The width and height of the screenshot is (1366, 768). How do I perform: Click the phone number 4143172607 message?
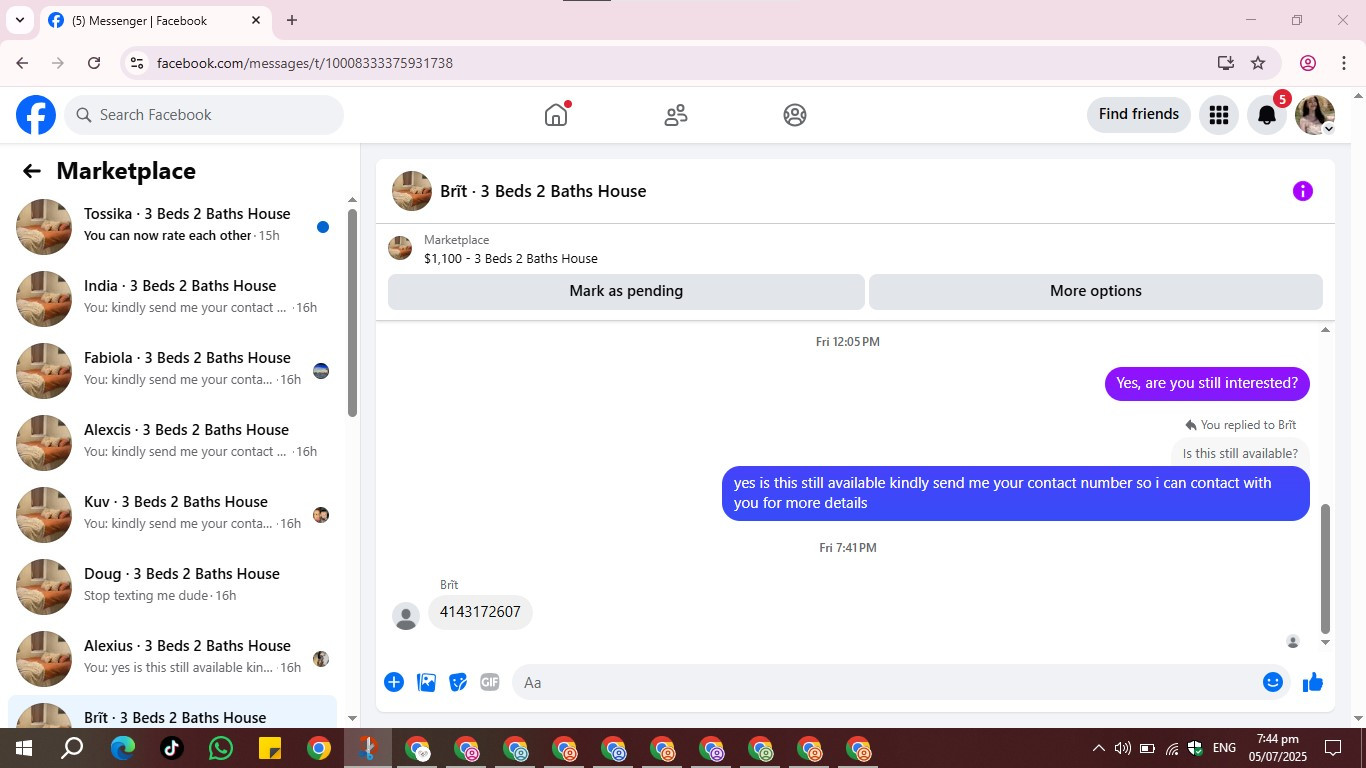click(x=480, y=612)
